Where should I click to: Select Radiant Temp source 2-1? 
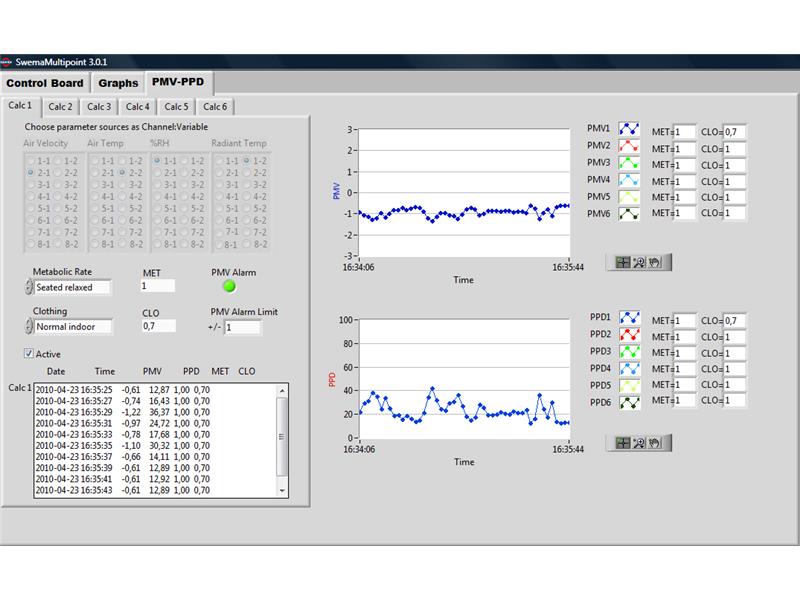(x=219, y=172)
